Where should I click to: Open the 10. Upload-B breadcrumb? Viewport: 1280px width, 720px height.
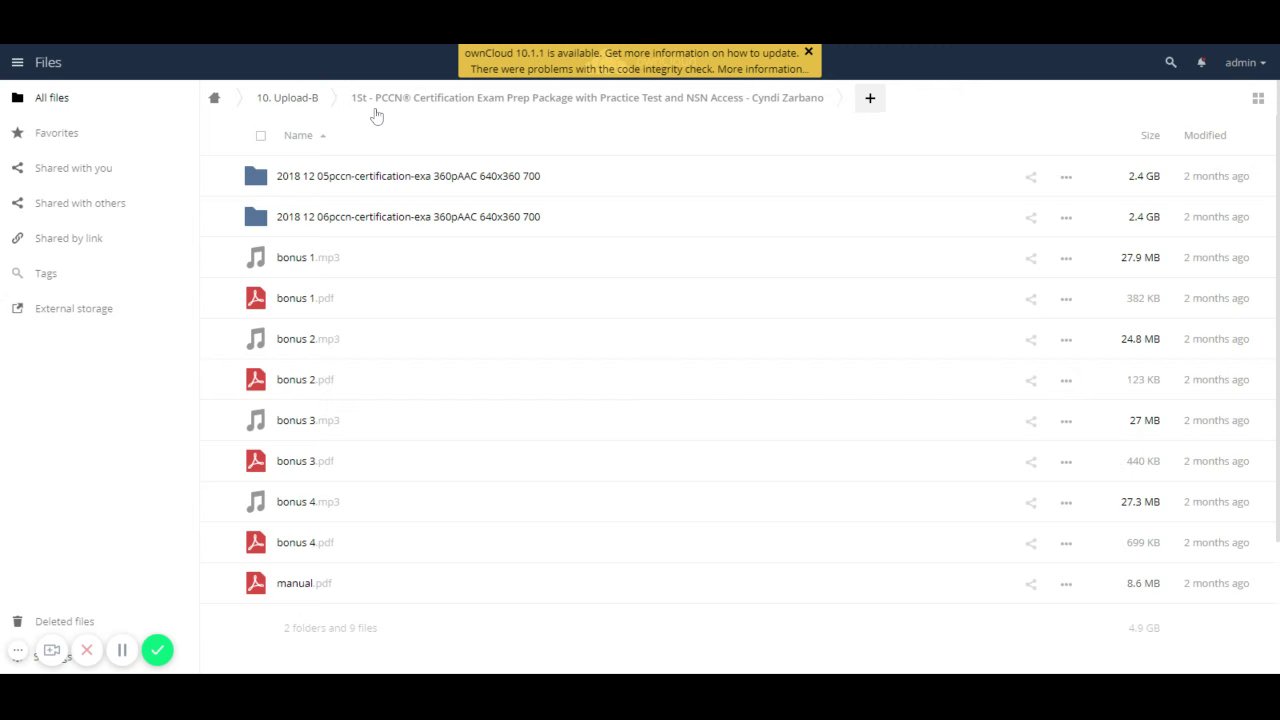pos(287,98)
